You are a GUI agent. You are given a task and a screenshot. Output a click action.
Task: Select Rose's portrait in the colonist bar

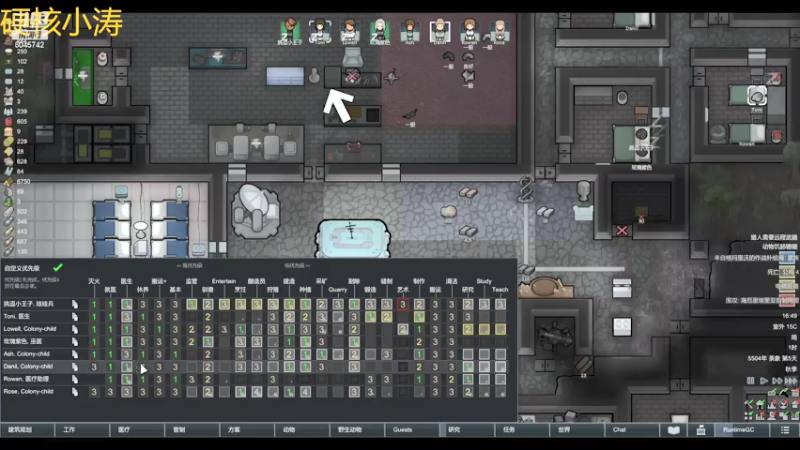[x=499, y=32]
